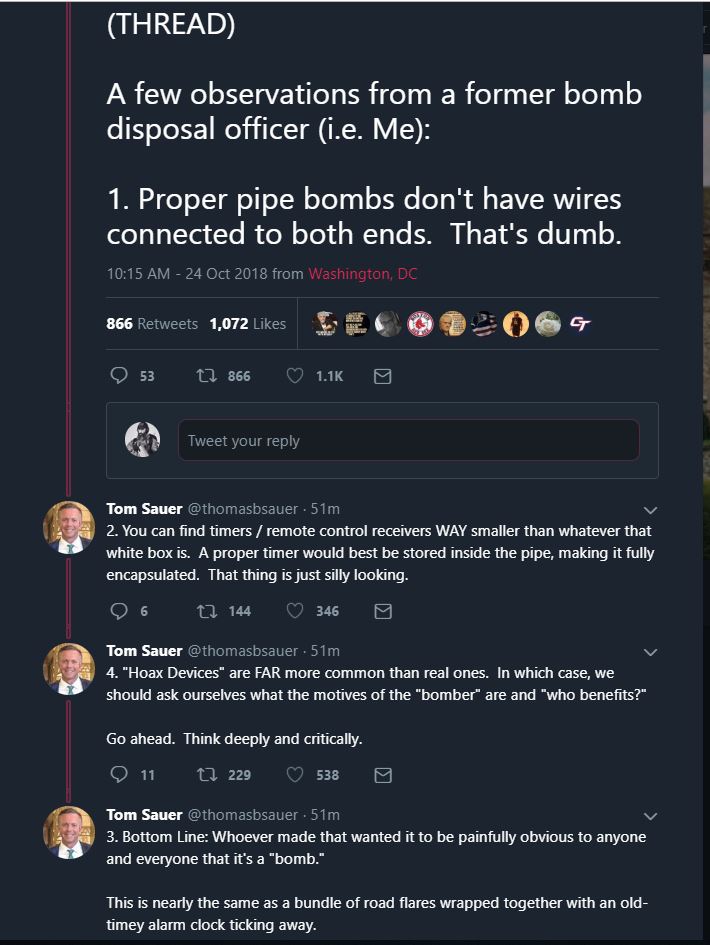The height and width of the screenshot is (945, 710).
Task: Expand options menu on Hoax Devices tweet
Action: (x=651, y=652)
